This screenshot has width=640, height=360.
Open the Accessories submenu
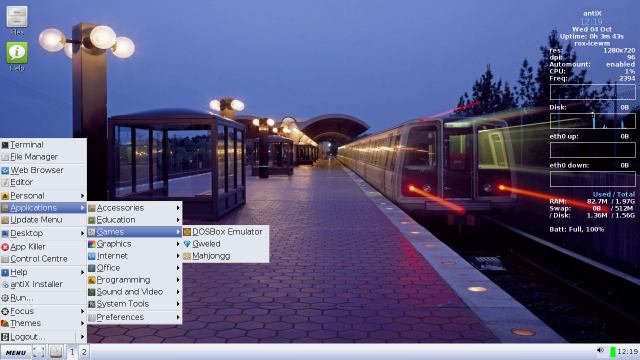(134, 208)
